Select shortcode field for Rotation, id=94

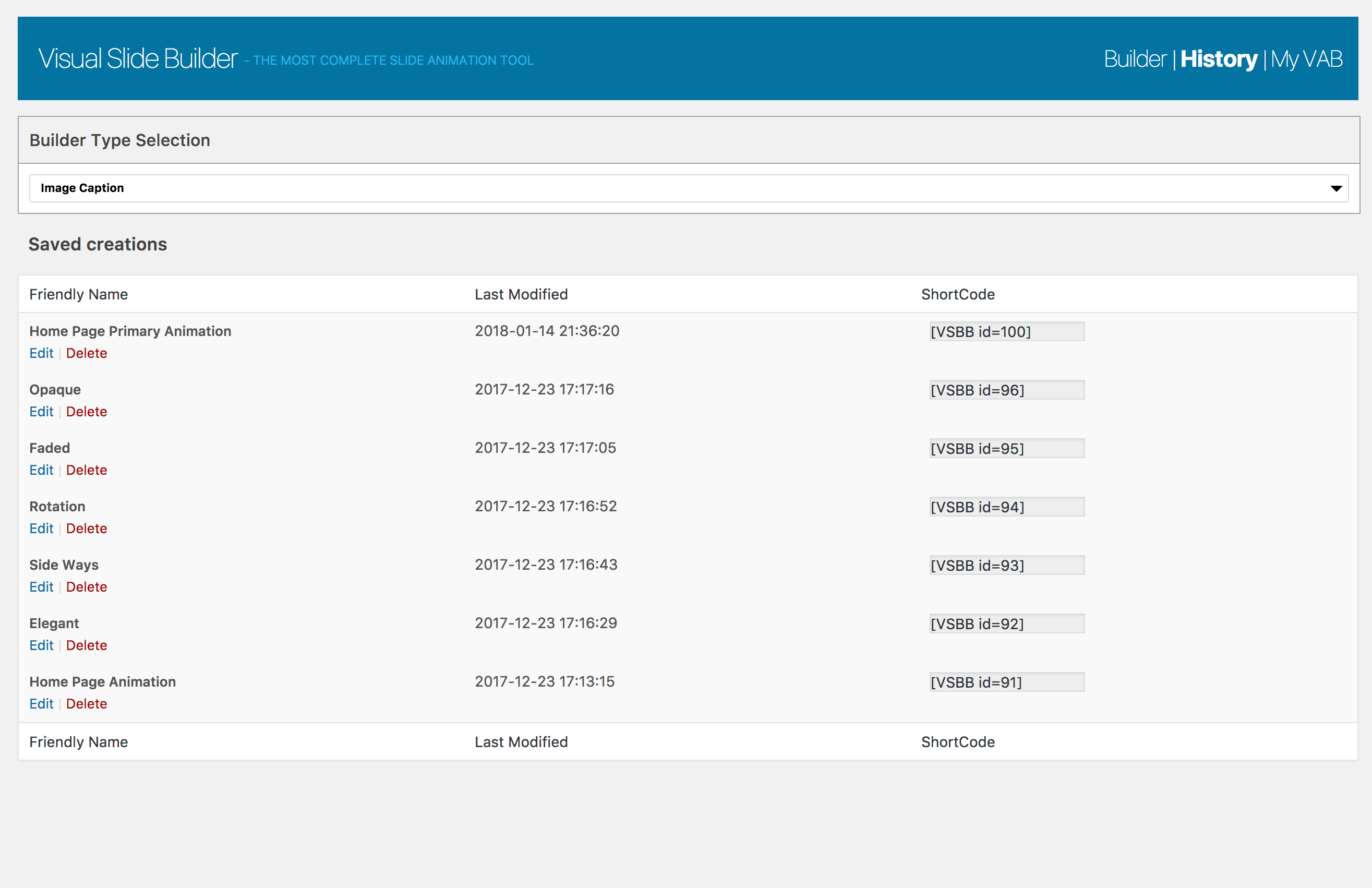tap(1006, 507)
